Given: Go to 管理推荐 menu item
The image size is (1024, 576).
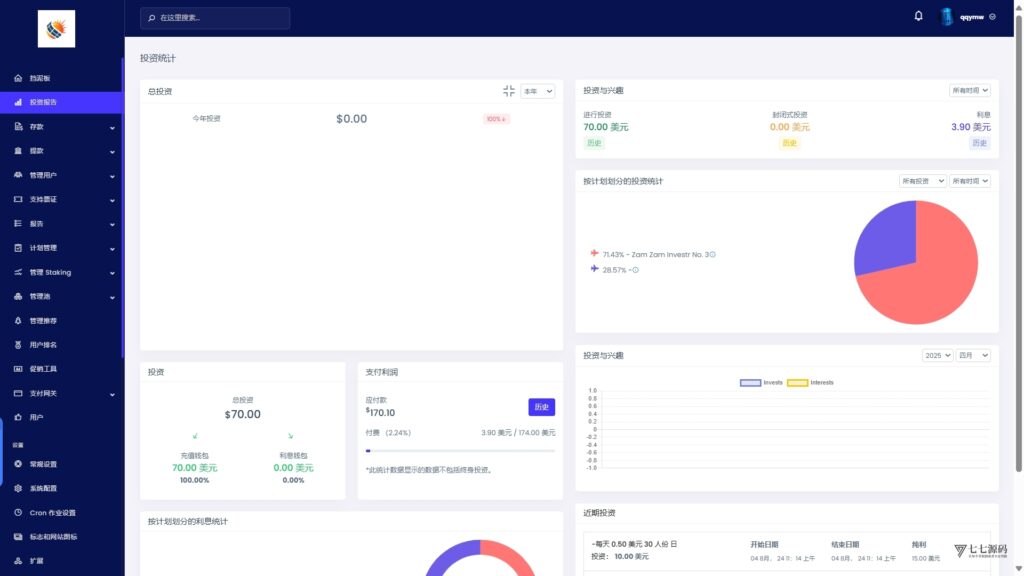Looking at the screenshot, I should (x=61, y=321).
